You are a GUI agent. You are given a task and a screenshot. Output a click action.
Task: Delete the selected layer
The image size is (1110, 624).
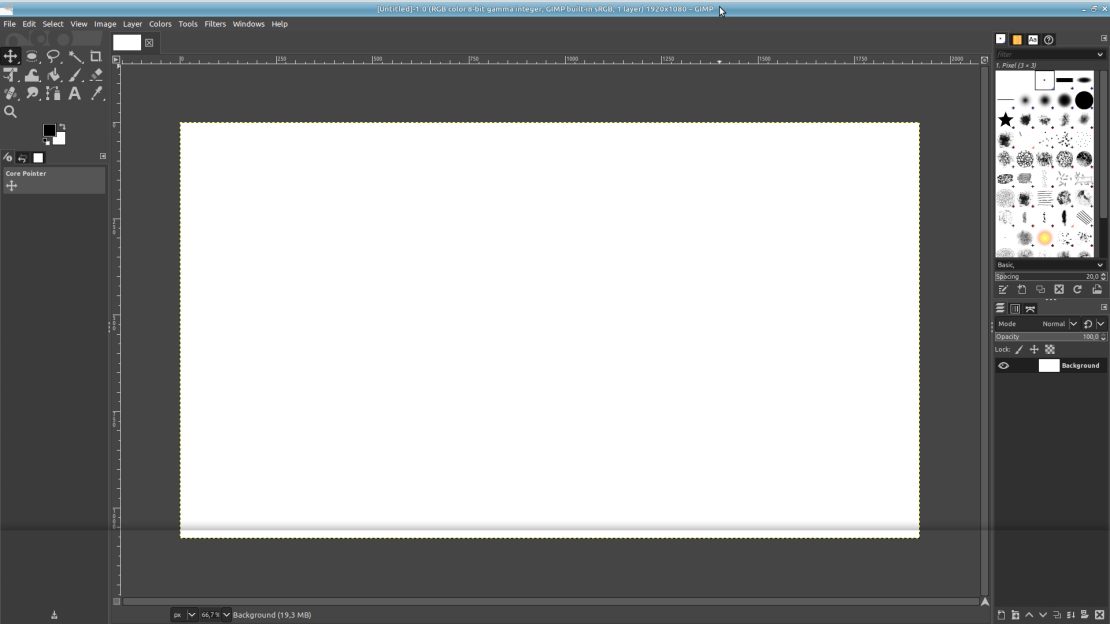click(x=1099, y=613)
